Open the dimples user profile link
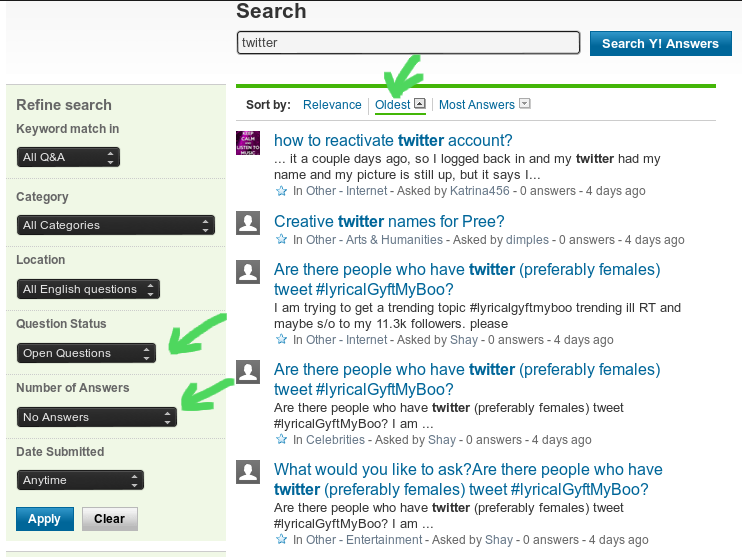742x557 pixels. [x=527, y=239]
